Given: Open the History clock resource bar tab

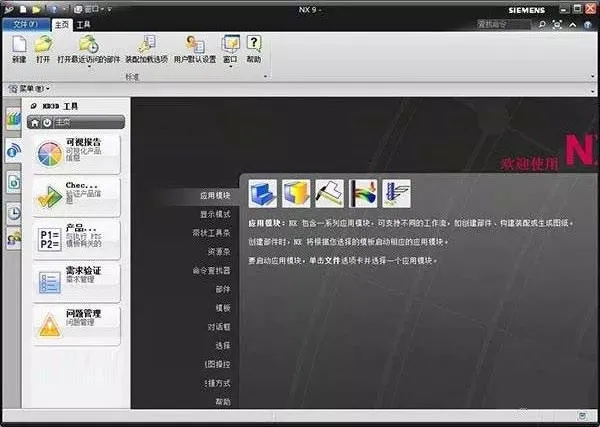Looking at the screenshot, I should 13,213.
